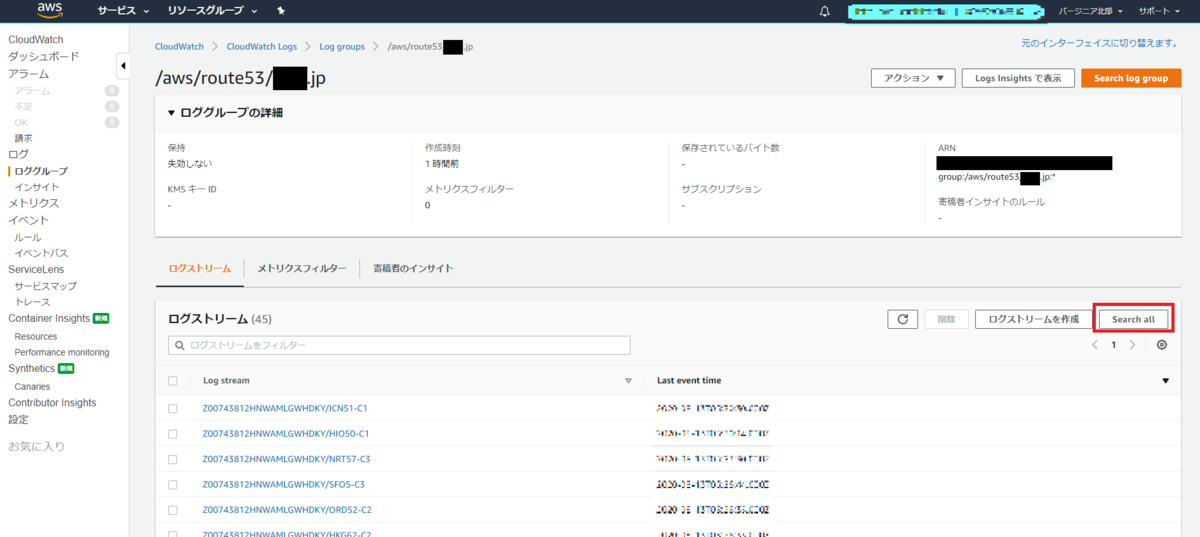Click the 削除 delete button
This screenshot has height=537, width=1200.
click(x=946, y=319)
